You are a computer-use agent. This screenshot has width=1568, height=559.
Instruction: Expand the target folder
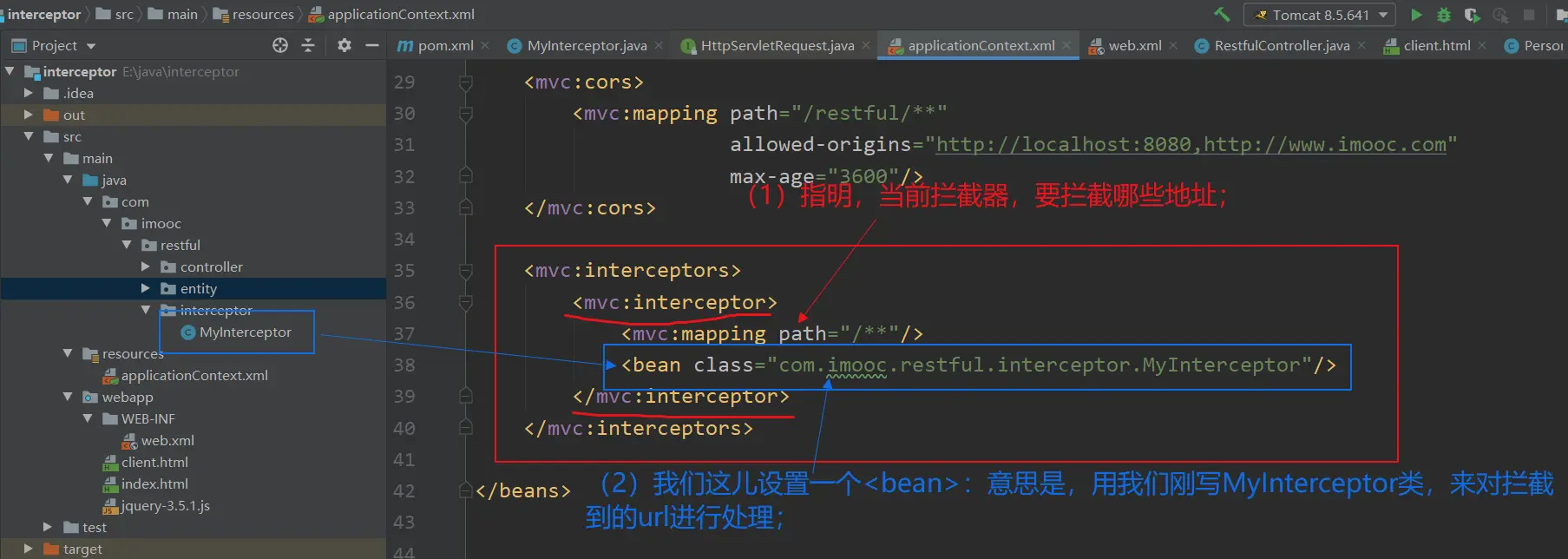(x=29, y=549)
